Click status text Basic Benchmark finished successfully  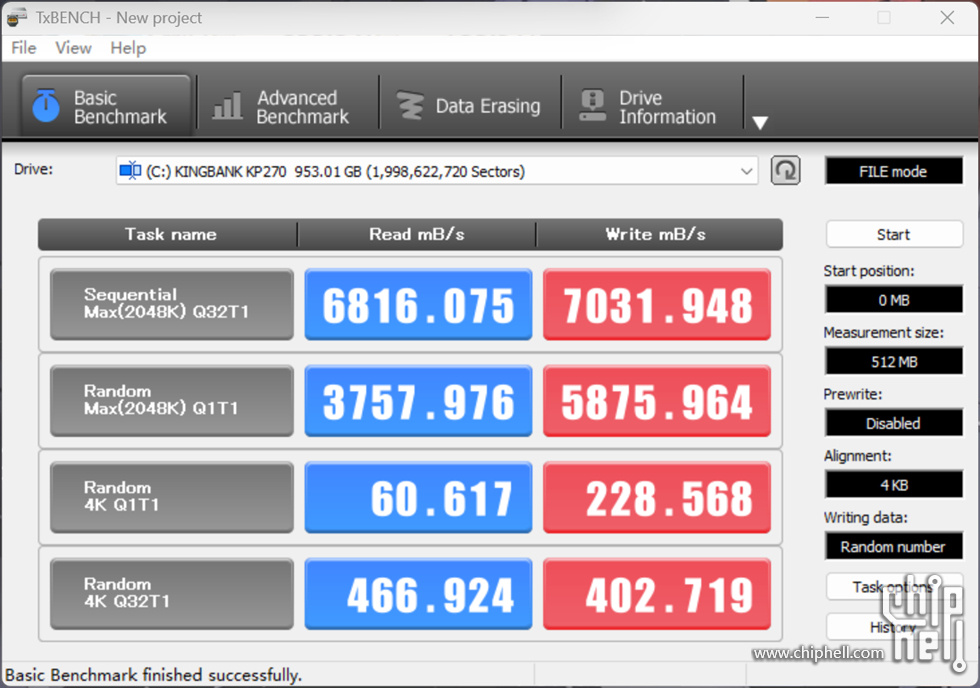point(153,676)
